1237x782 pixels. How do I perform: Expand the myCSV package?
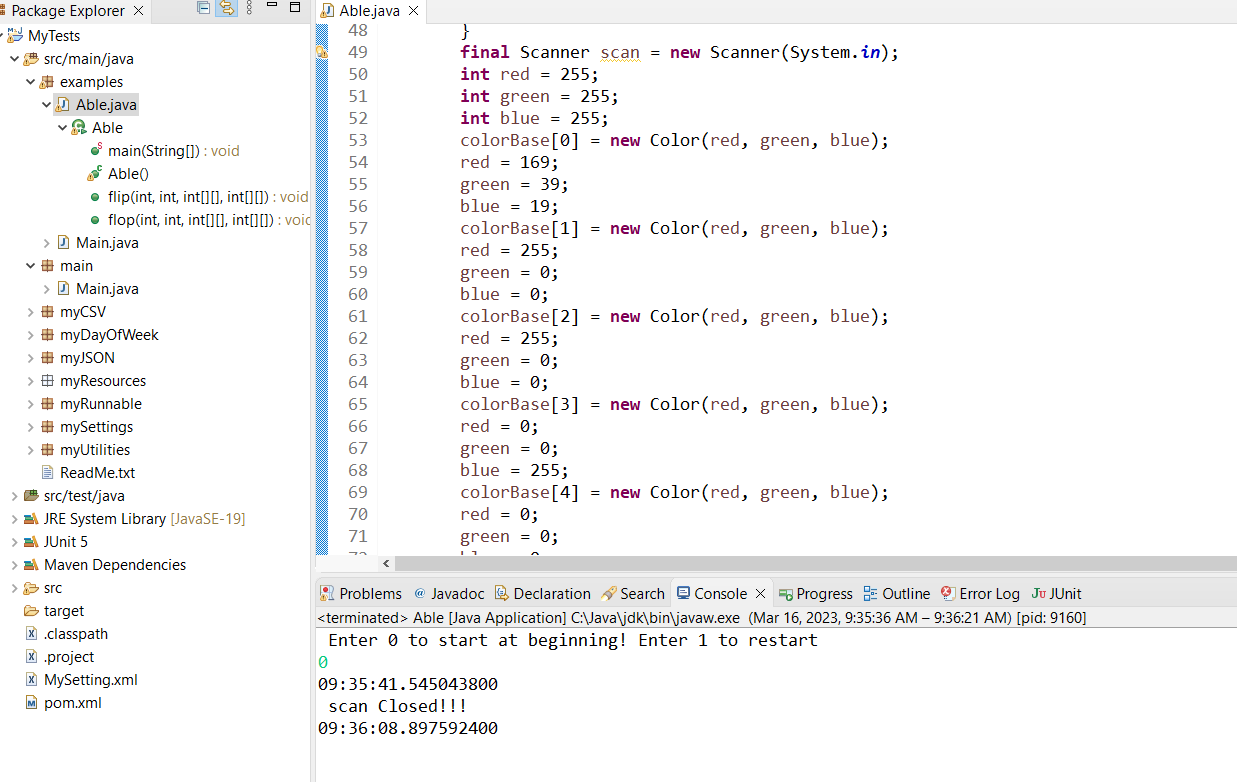29,312
